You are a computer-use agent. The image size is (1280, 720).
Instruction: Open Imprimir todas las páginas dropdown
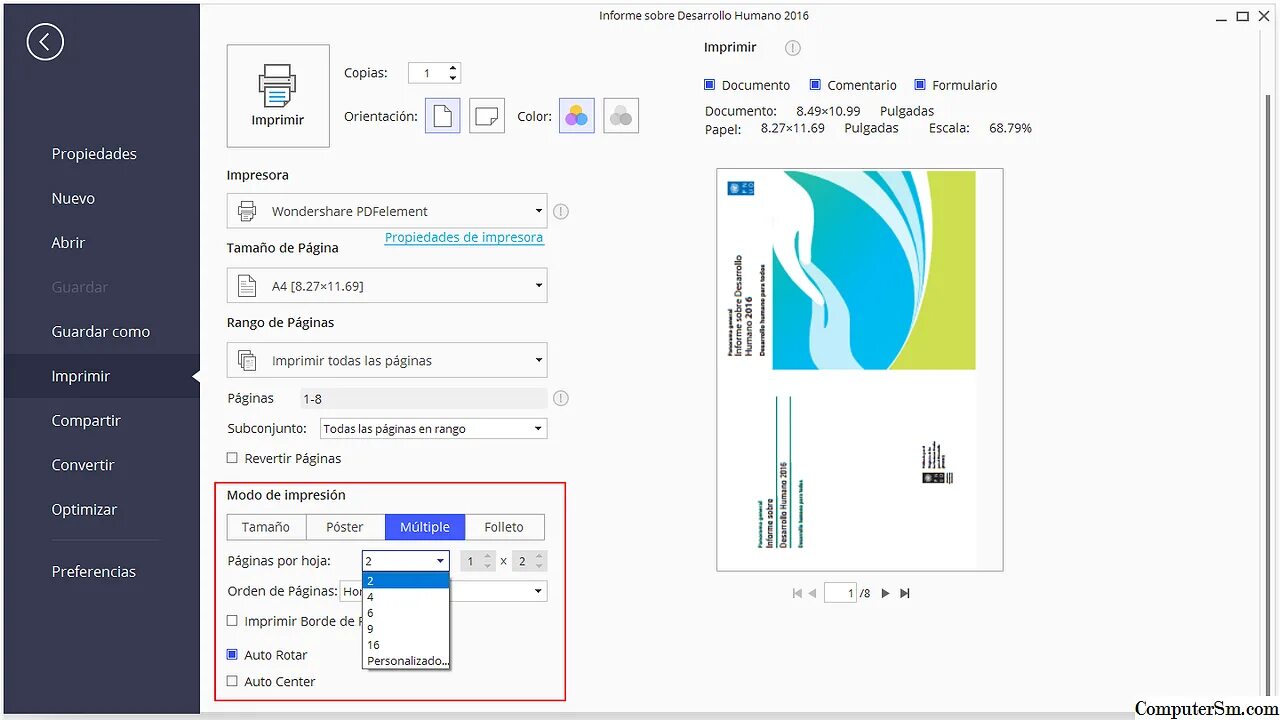pos(387,360)
